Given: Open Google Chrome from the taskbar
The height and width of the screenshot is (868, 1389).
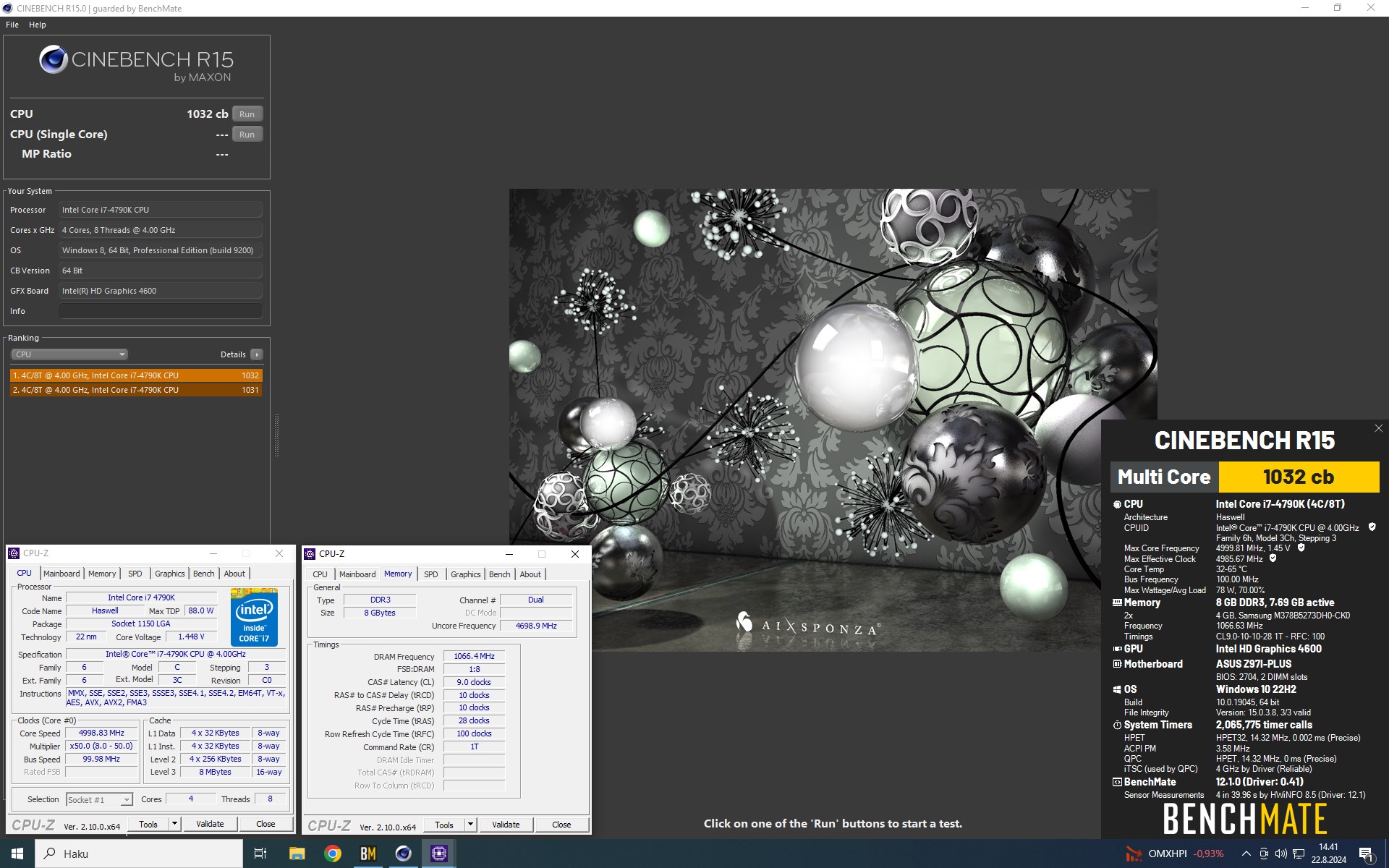Looking at the screenshot, I should (333, 854).
